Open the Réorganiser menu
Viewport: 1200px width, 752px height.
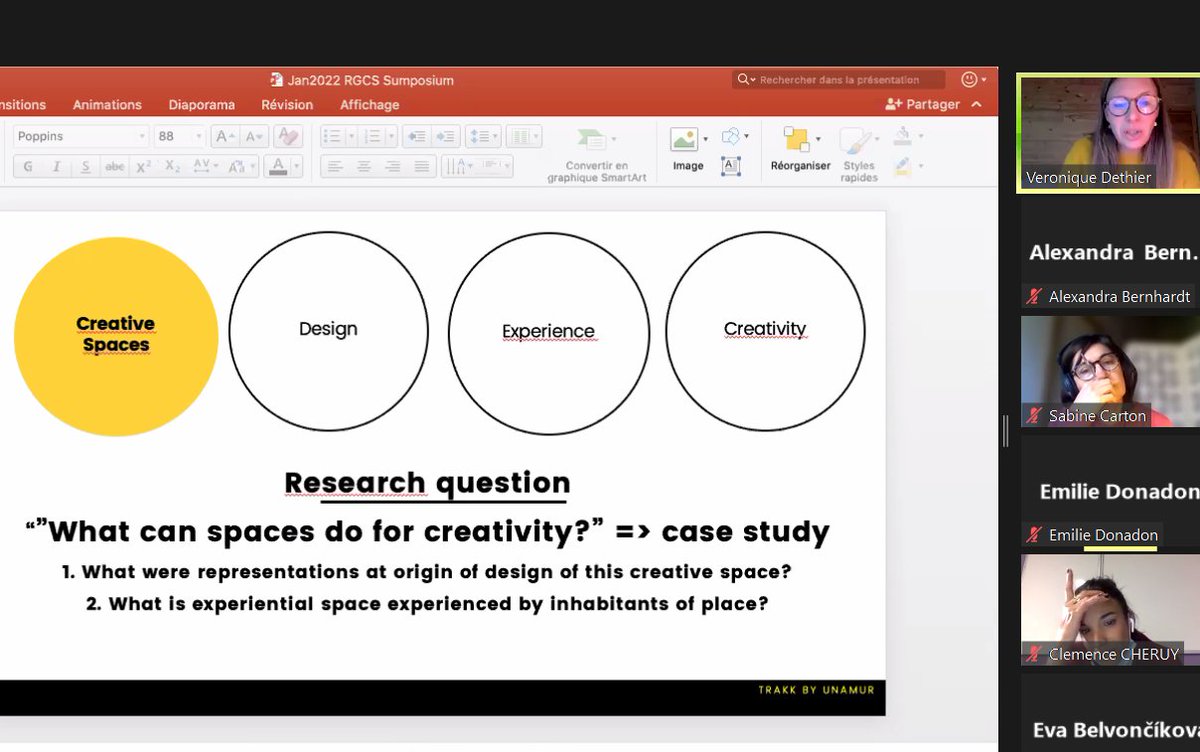pyautogui.click(x=800, y=149)
